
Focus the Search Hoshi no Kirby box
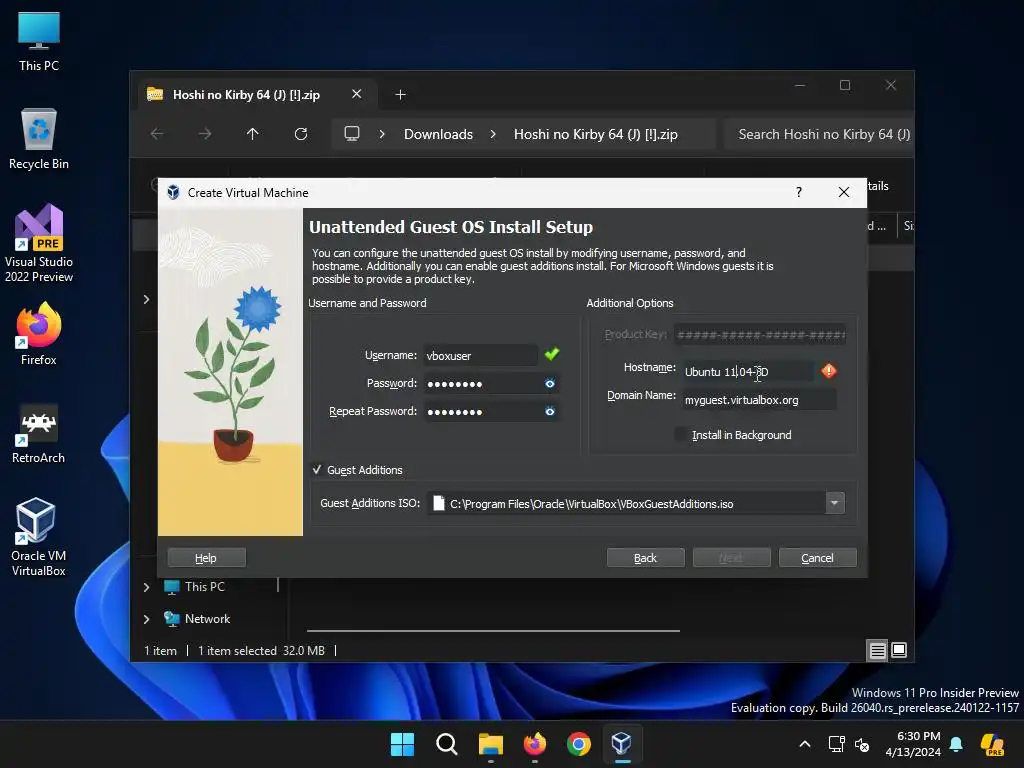[819, 134]
